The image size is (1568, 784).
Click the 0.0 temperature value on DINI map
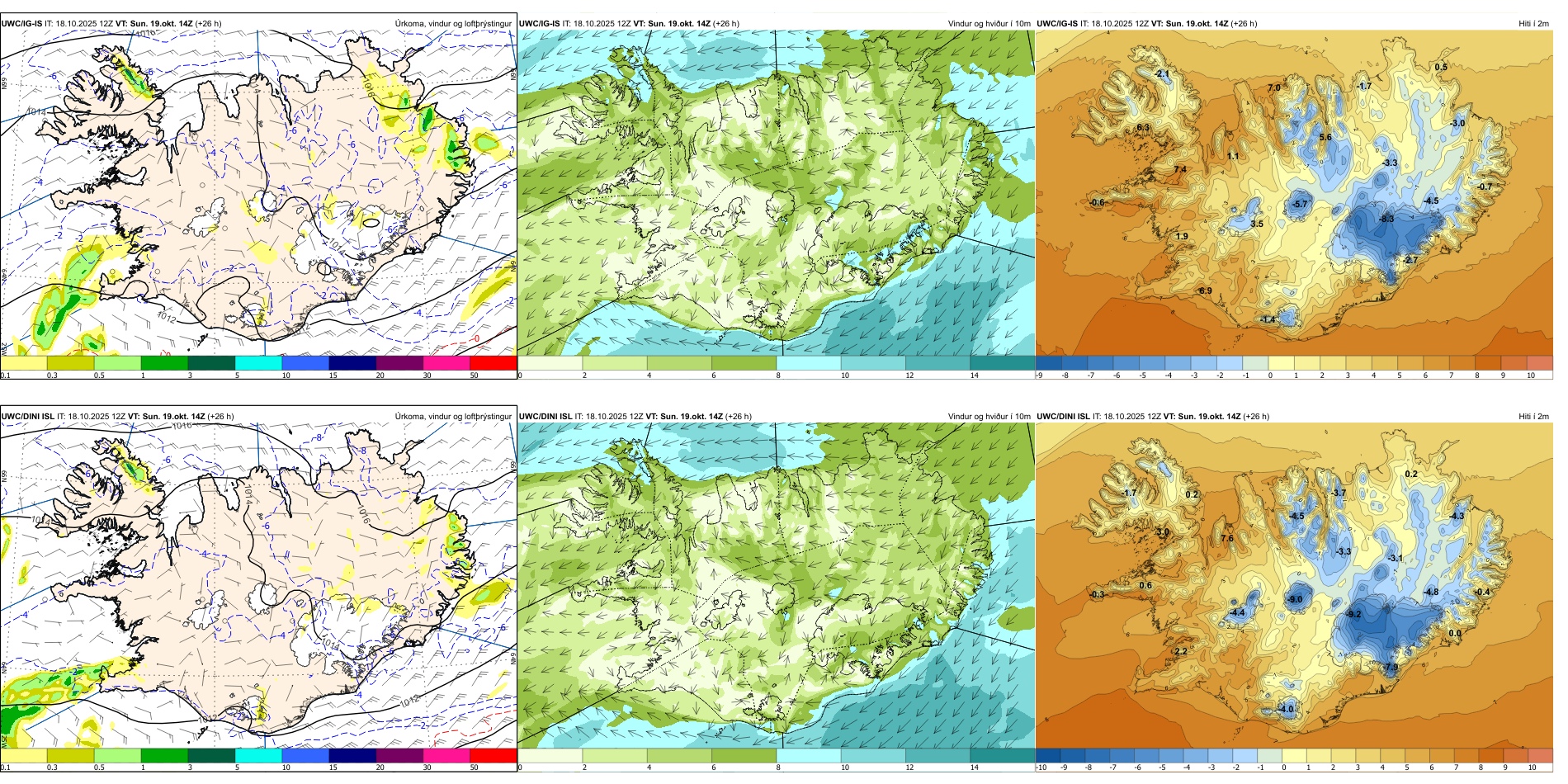[x=1455, y=634]
